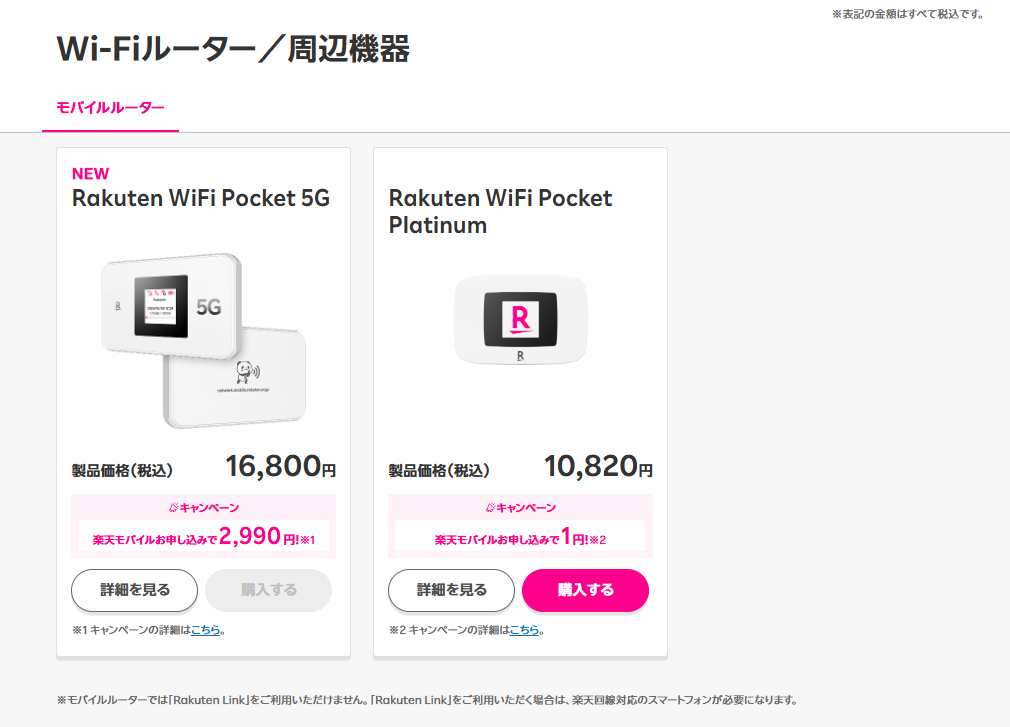Click the pink Rakuten R logo on Platinum screen
The image size is (1010, 727).
coord(520,316)
